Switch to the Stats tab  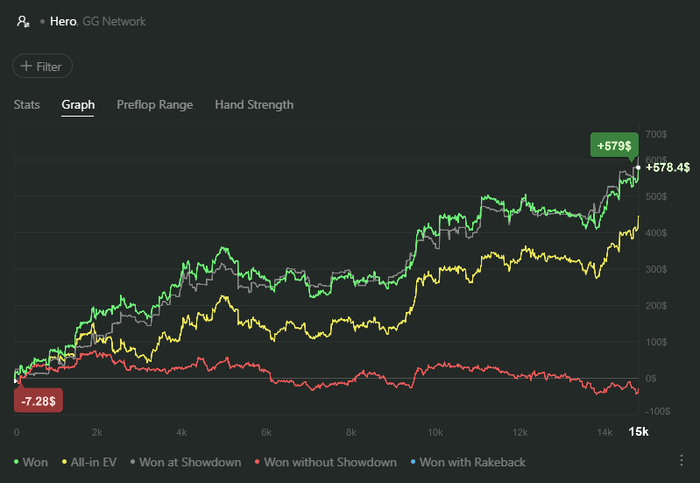pos(27,104)
